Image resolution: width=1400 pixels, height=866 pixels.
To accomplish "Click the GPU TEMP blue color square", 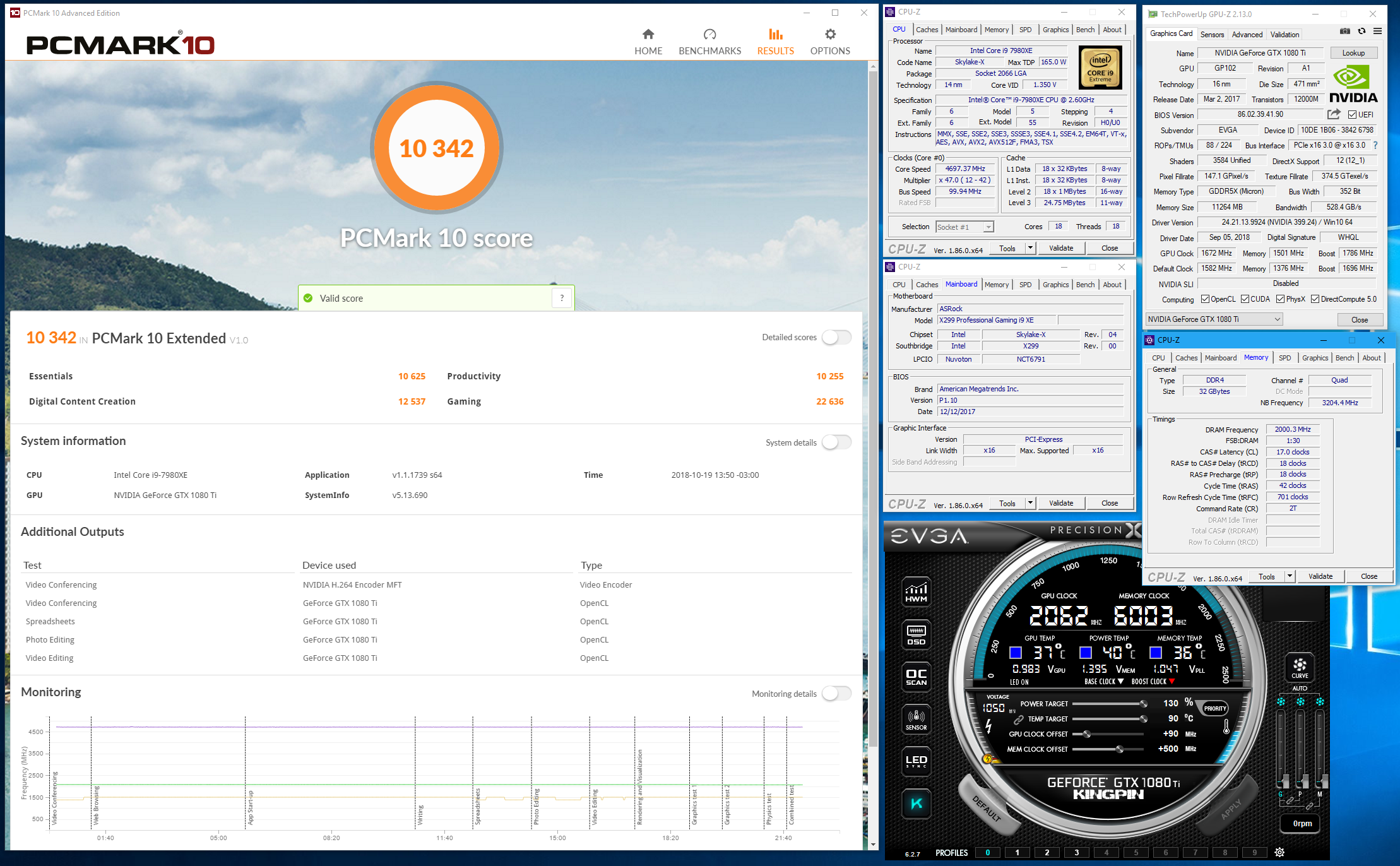I will pos(1015,652).
